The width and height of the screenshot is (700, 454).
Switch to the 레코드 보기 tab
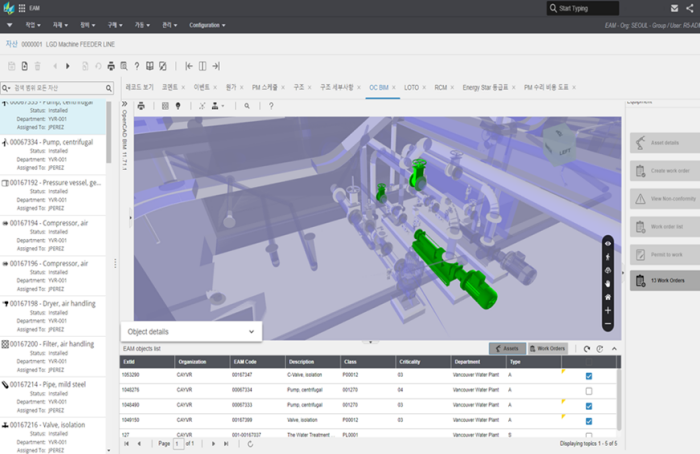(x=139, y=87)
